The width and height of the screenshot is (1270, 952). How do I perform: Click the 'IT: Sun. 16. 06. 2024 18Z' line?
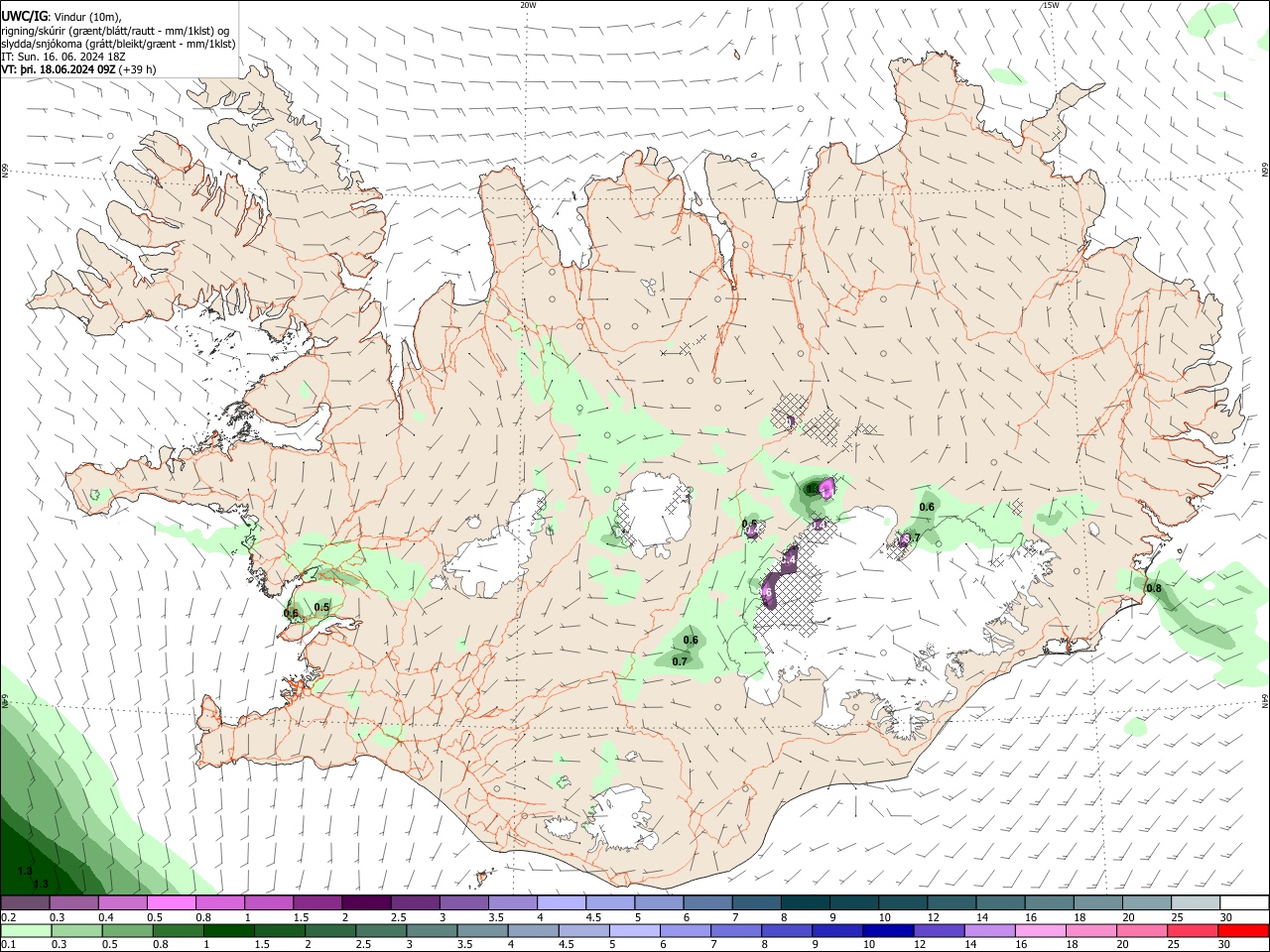(63, 57)
